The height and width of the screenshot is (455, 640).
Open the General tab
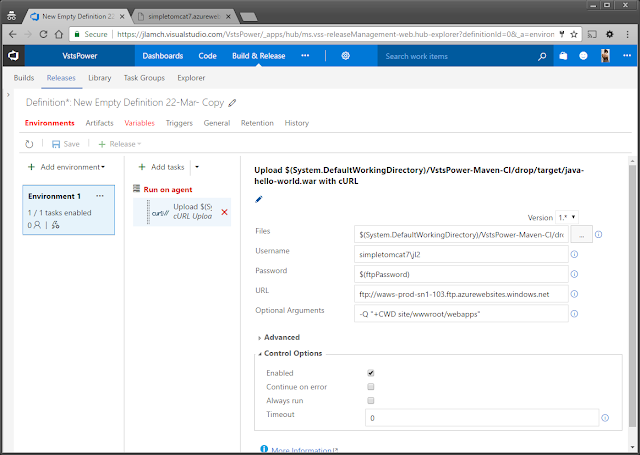(217, 123)
